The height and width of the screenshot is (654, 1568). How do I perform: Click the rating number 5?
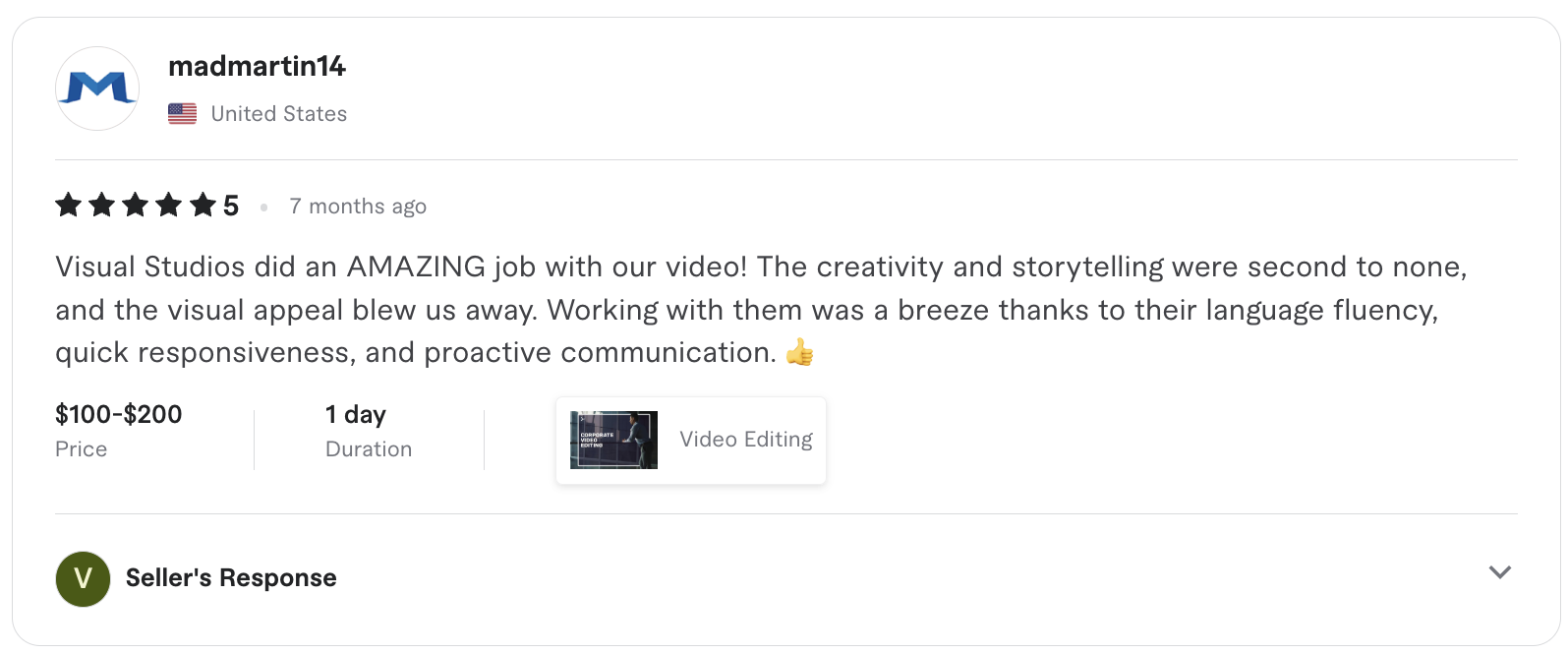pos(231,206)
